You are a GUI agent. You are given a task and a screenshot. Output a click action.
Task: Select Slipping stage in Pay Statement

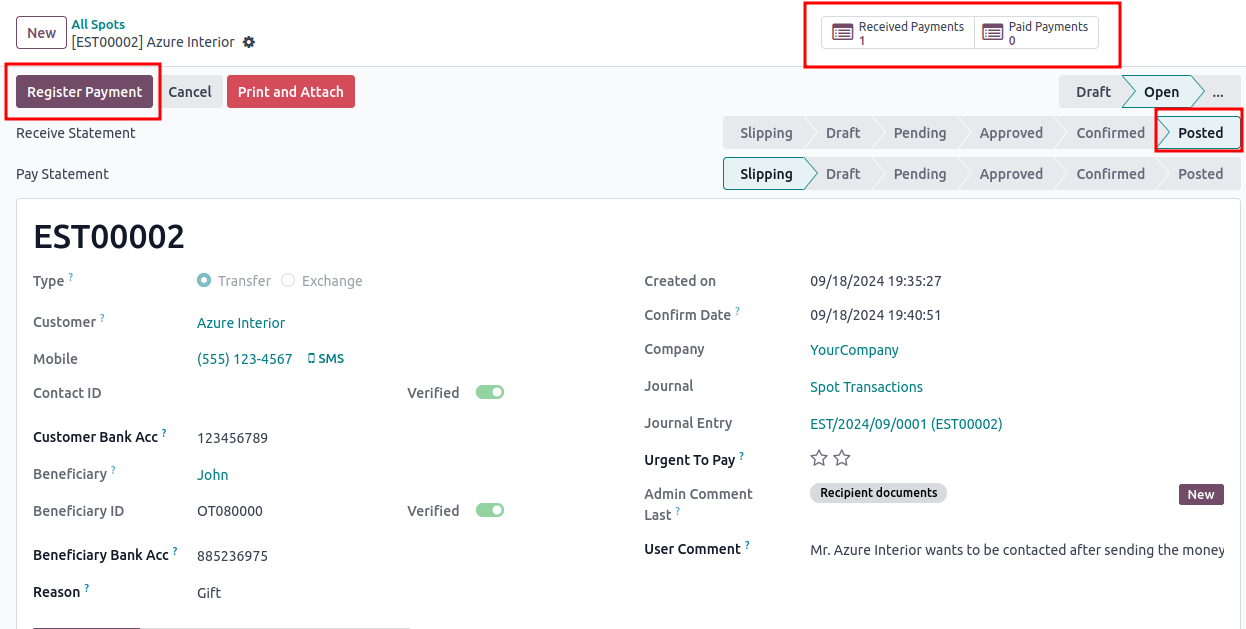pyautogui.click(x=765, y=174)
